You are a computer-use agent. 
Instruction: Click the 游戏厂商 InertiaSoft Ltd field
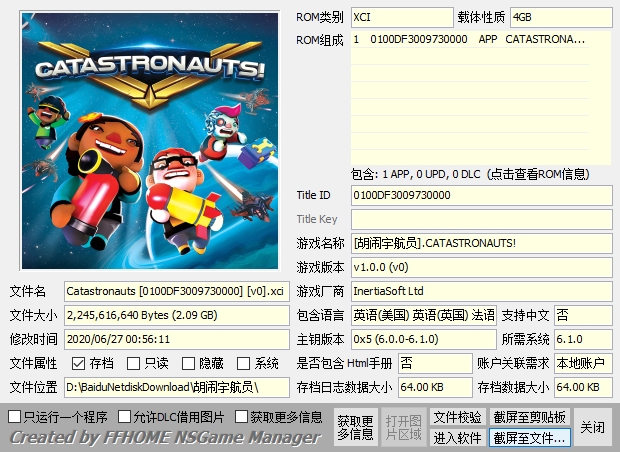click(x=481, y=291)
